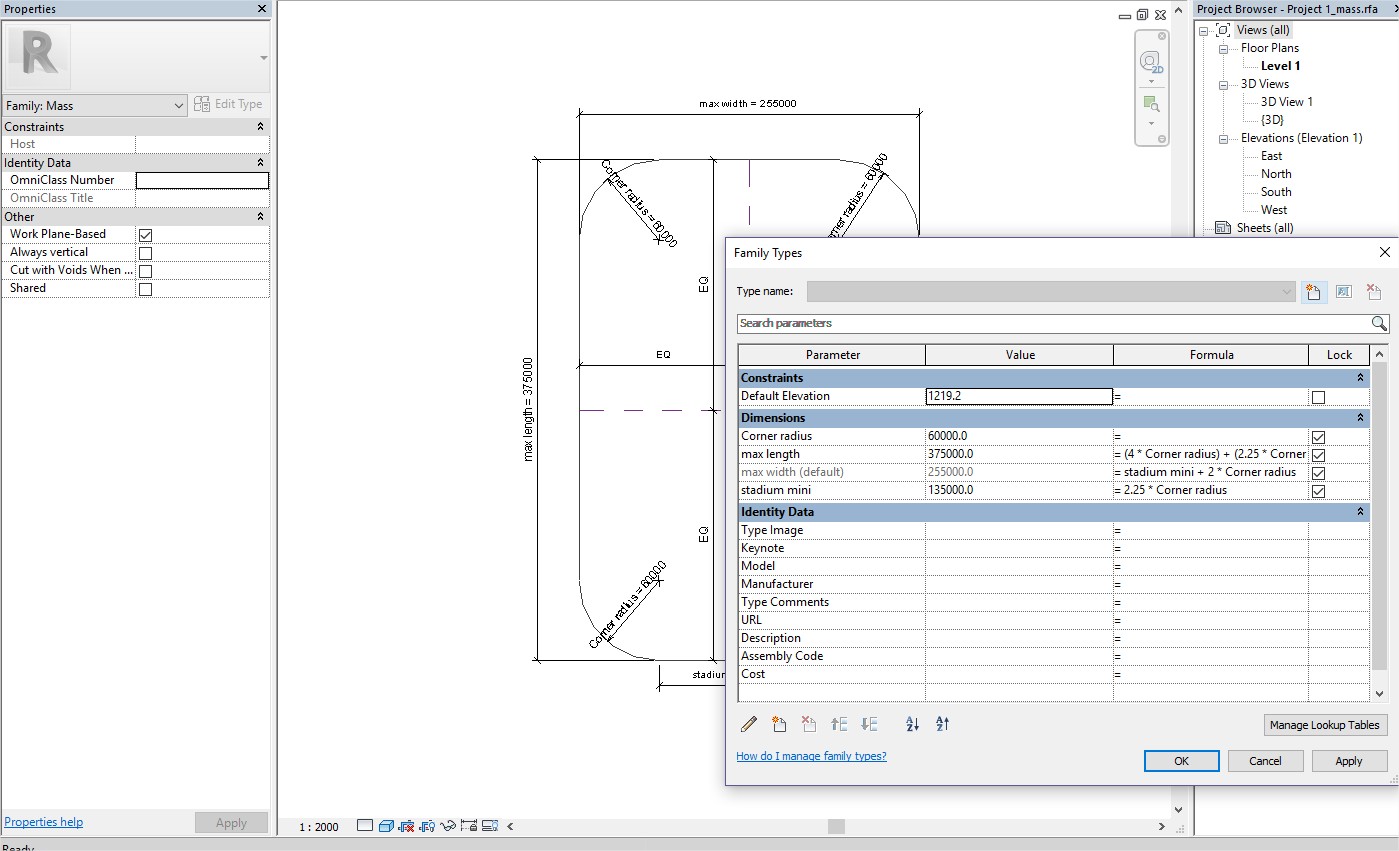Click the Zoom Region icon in navigation bar
Image resolution: width=1399 pixels, height=851 pixels.
coord(1151,104)
